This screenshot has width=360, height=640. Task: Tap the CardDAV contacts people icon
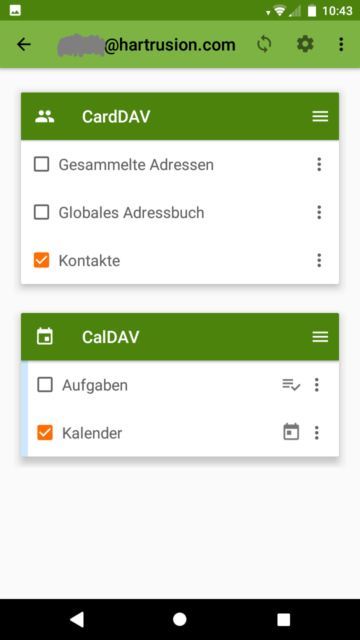44,117
